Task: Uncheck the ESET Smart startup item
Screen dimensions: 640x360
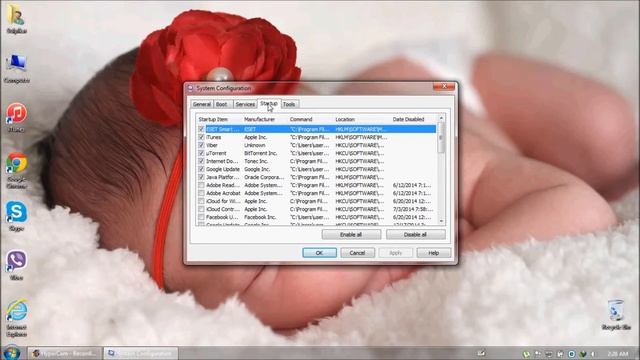Action: tap(201, 129)
